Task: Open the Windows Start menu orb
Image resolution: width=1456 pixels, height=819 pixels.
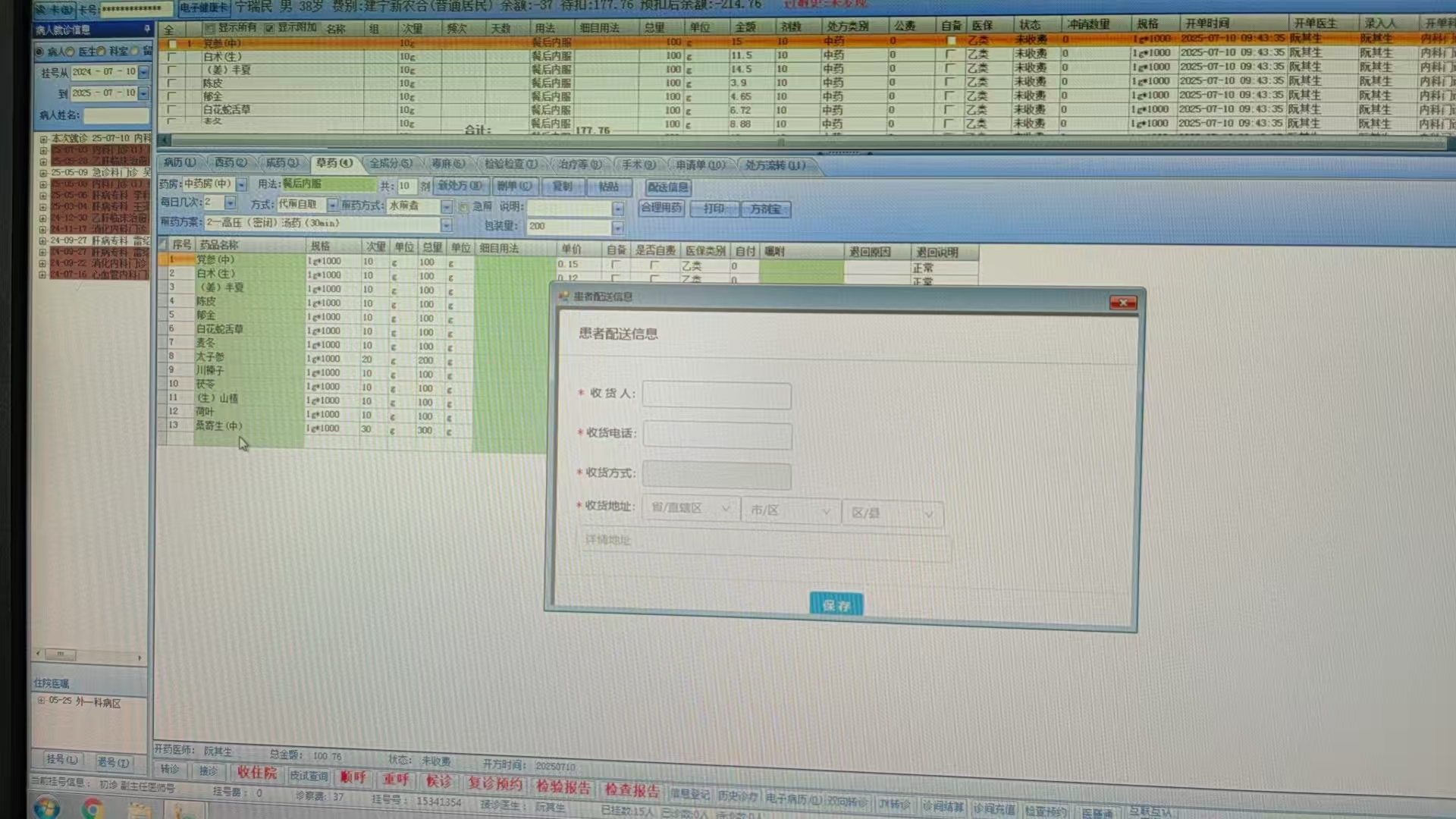Action: (x=47, y=808)
